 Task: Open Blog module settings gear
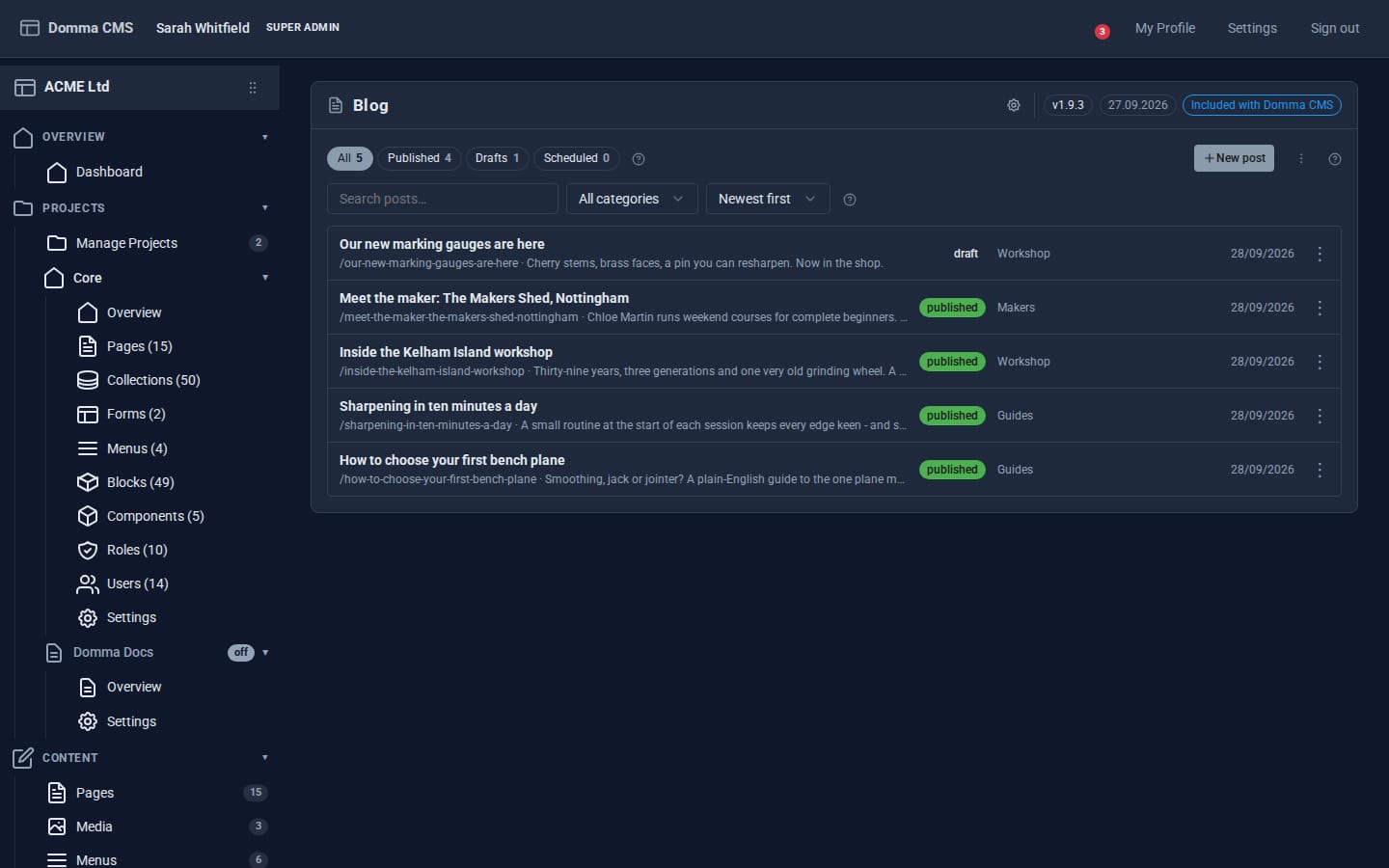(x=1014, y=105)
